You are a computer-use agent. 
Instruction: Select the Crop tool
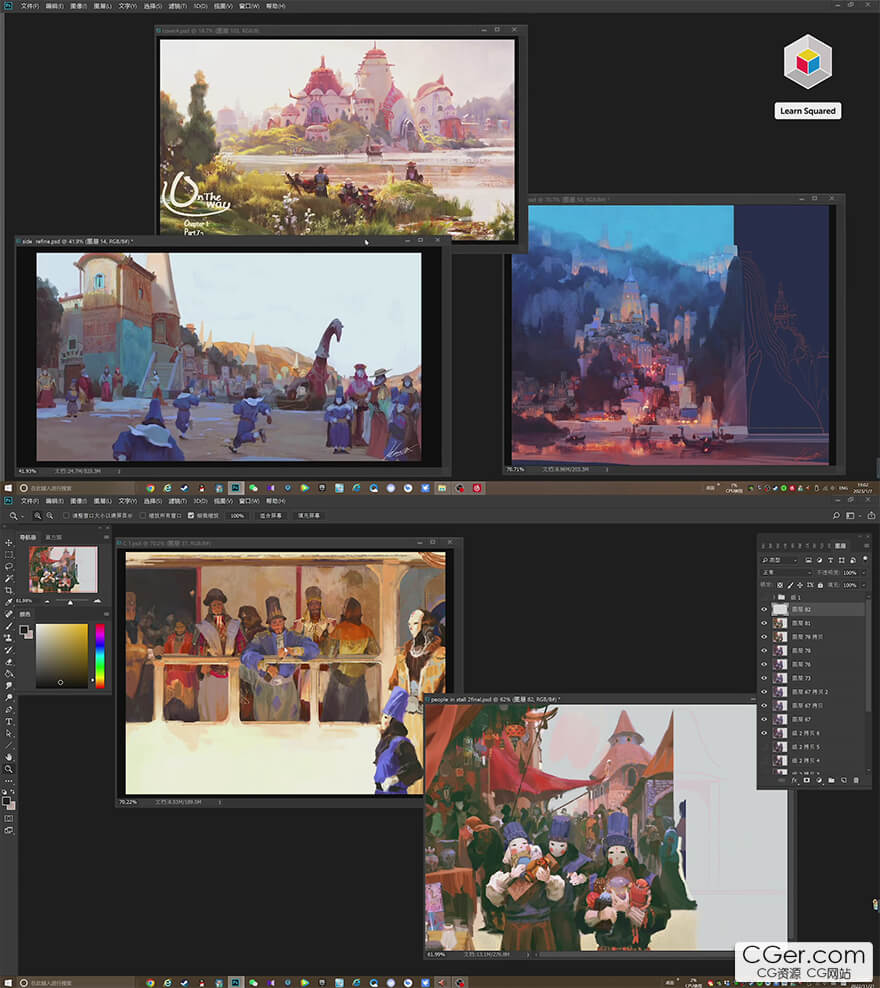pyautogui.click(x=9, y=590)
